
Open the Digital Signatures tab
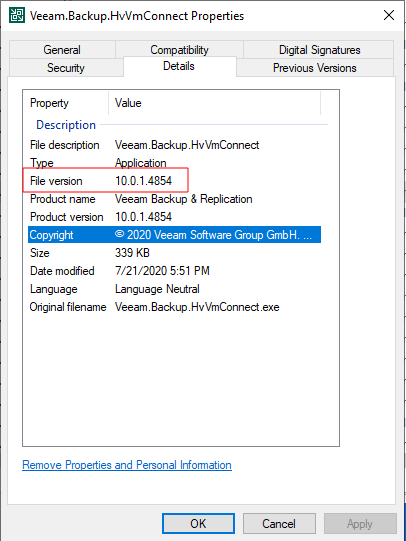point(319,50)
